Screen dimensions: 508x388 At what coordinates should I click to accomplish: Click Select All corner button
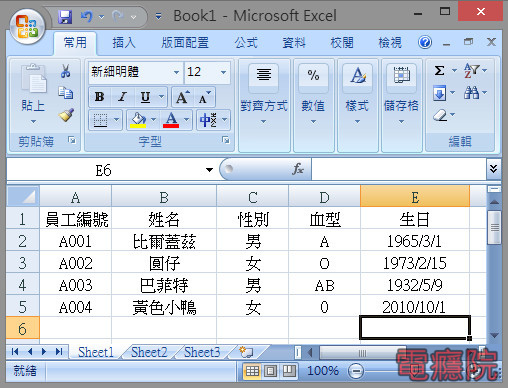click(23, 196)
